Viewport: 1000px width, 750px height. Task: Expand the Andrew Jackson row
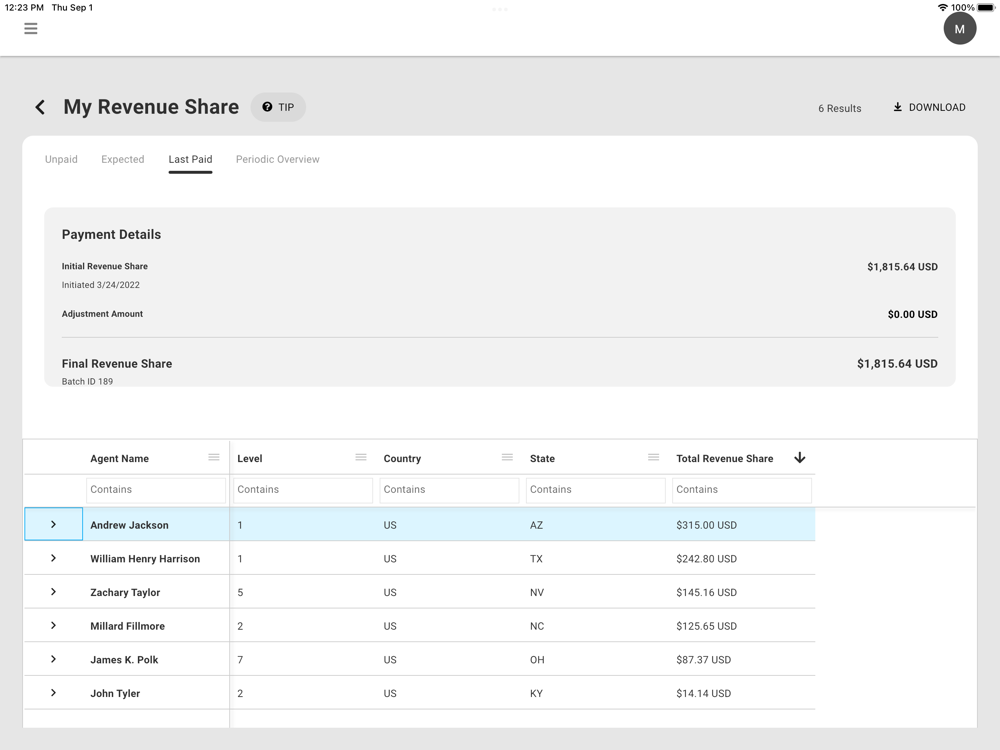54,524
